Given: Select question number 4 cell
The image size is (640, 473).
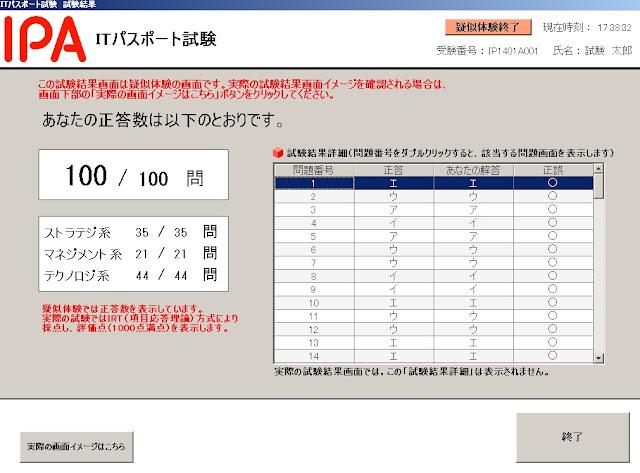Looking at the screenshot, I should [x=313, y=223].
